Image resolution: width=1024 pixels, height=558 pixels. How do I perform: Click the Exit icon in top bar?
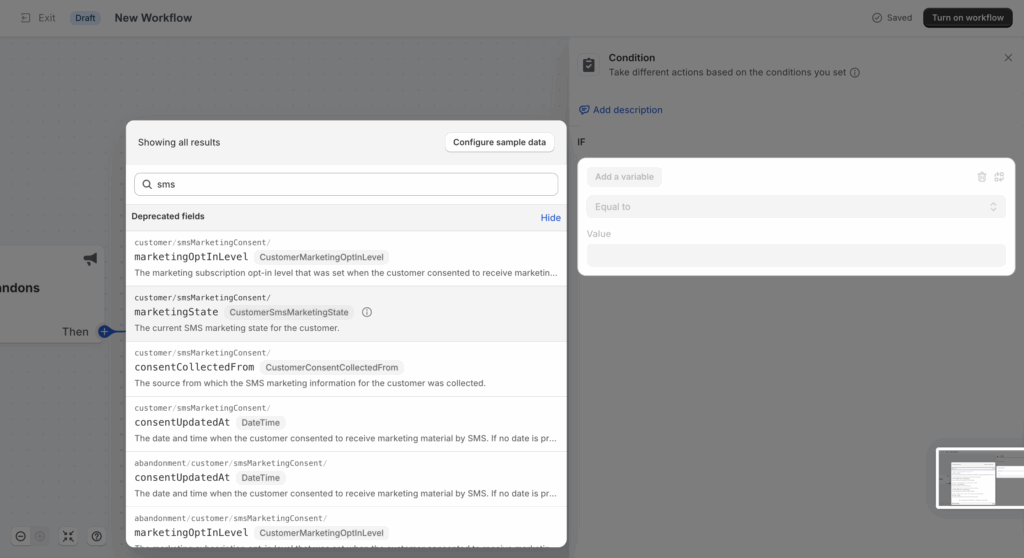pos(25,18)
